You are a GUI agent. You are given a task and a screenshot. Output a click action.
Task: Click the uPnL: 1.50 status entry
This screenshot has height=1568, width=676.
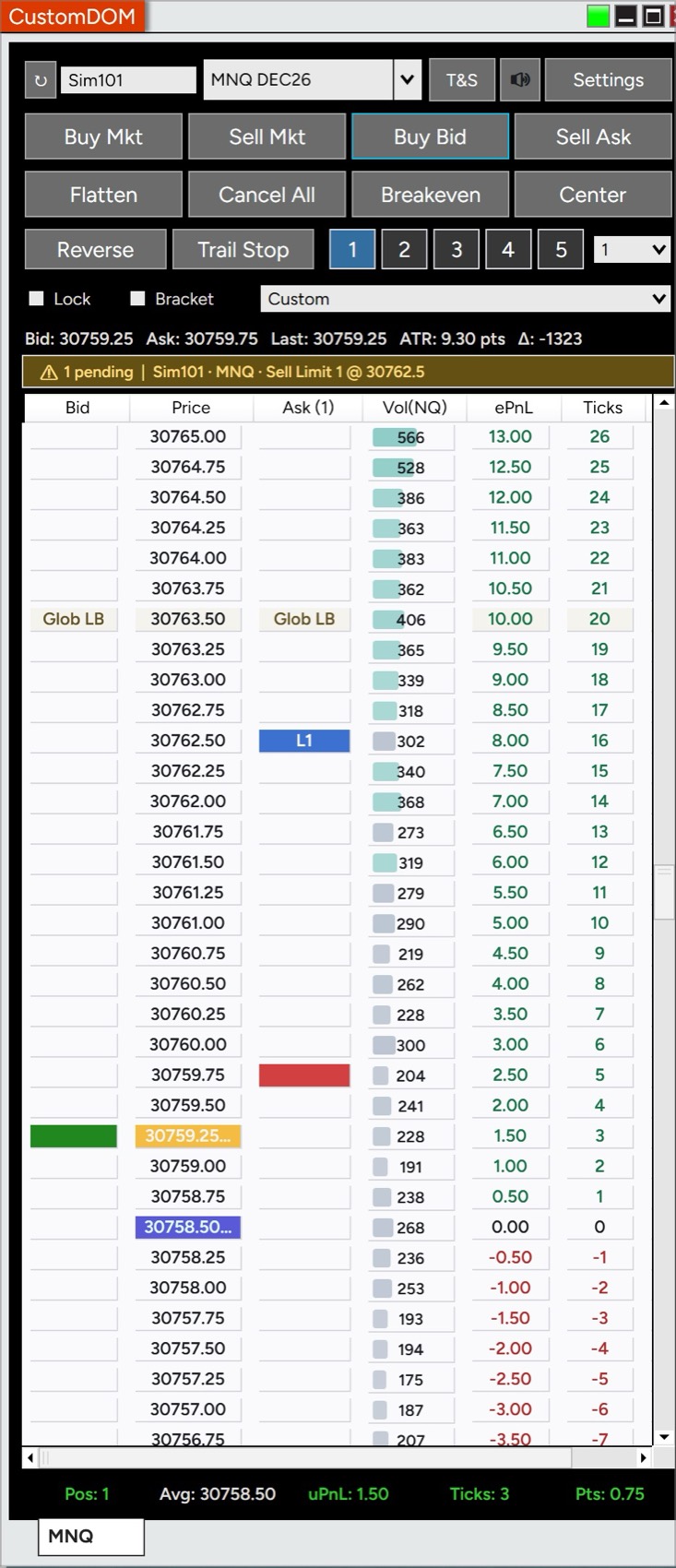tap(349, 1494)
